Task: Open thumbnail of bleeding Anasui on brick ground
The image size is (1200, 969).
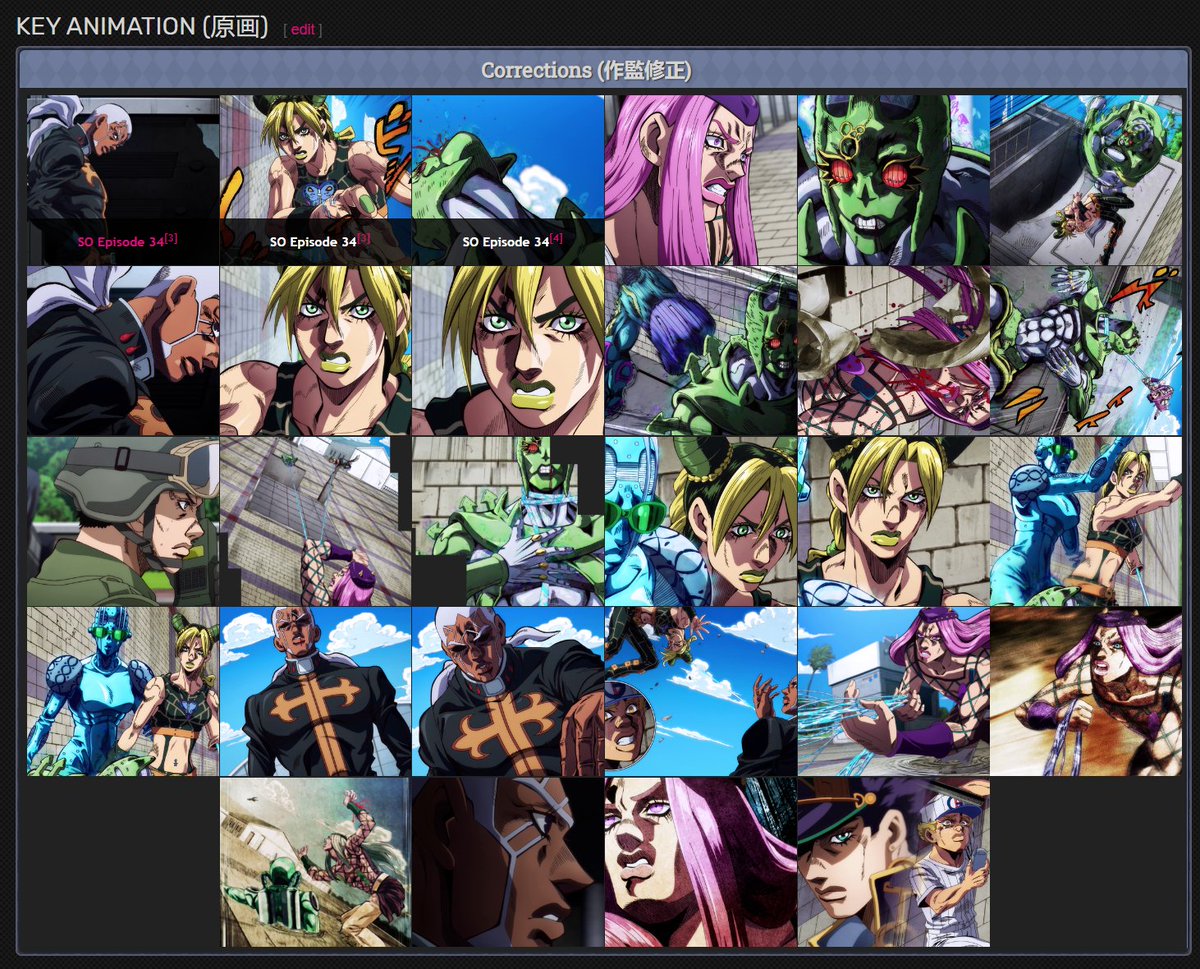Action: point(894,351)
